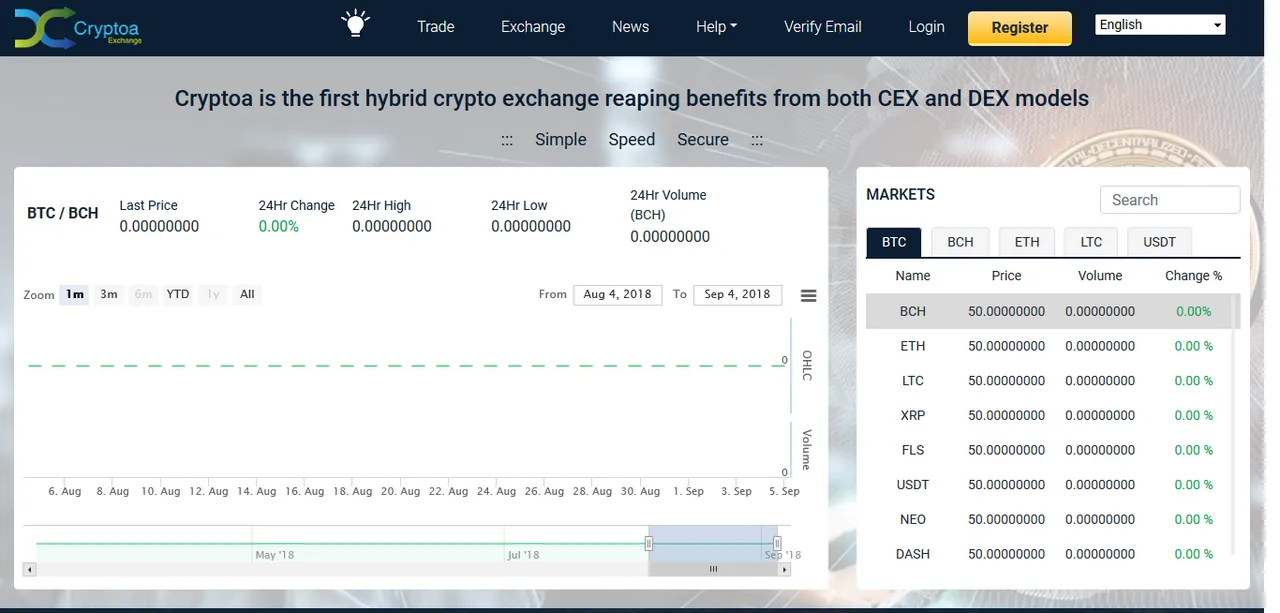Switch to the BTC markets tab
The image size is (1280, 613).
pos(894,242)
